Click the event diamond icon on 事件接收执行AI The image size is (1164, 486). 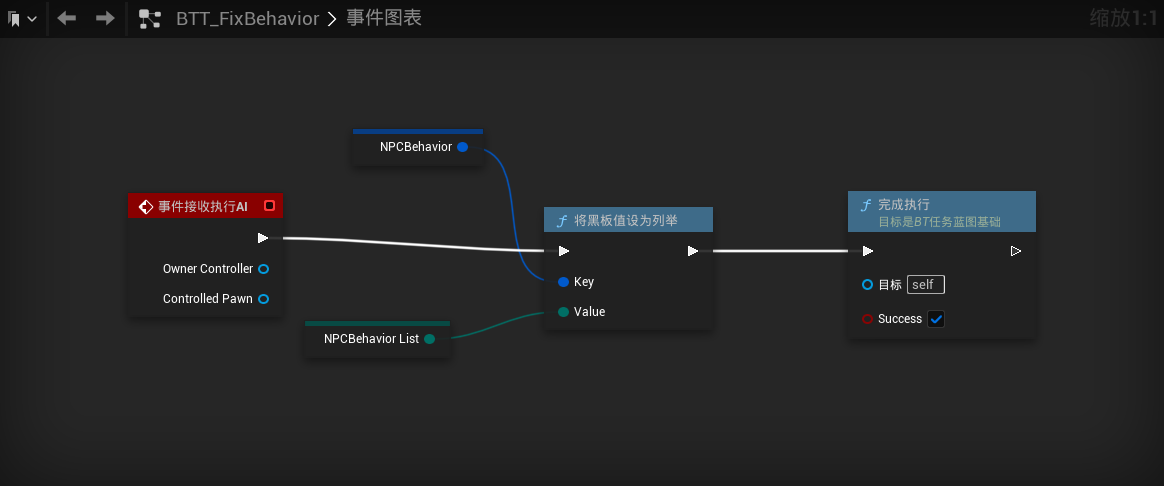click(146, 206)
